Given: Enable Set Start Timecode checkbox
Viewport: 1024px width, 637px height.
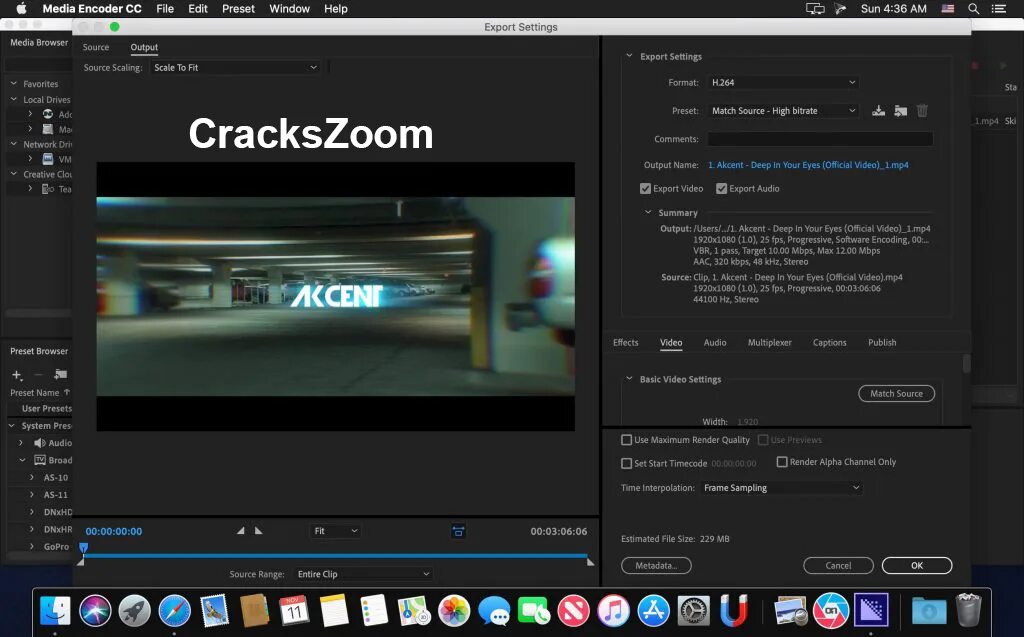Looking at the screenshot, I should pos(626,463).
